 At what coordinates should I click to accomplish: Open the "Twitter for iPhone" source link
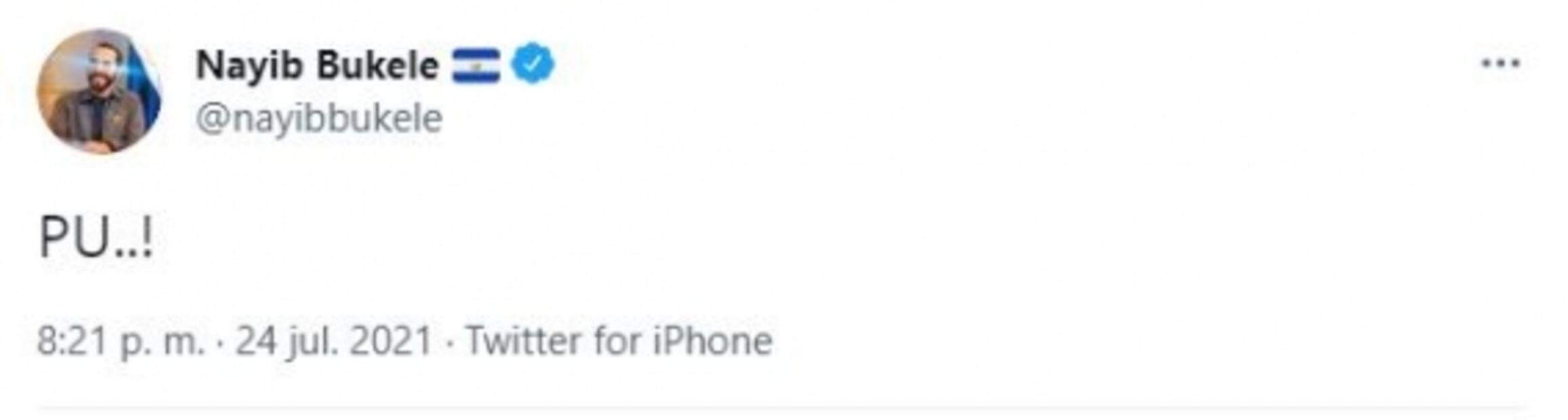point(619,340)
